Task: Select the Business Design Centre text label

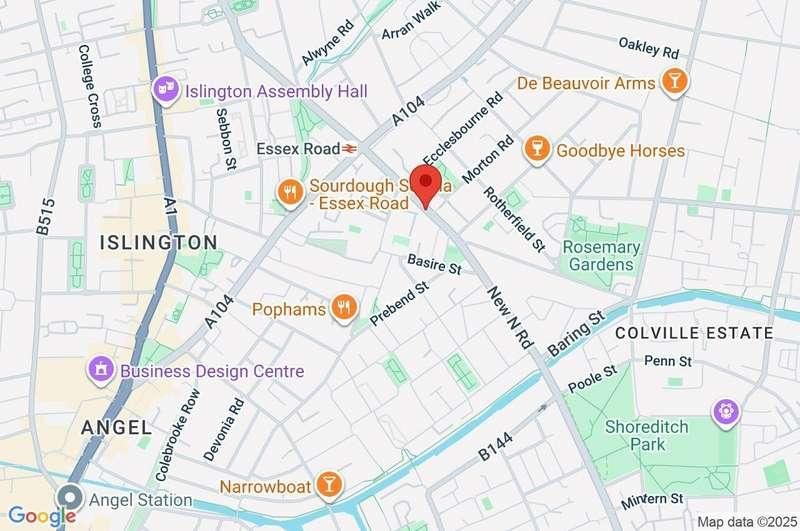Action: (212, 371)
